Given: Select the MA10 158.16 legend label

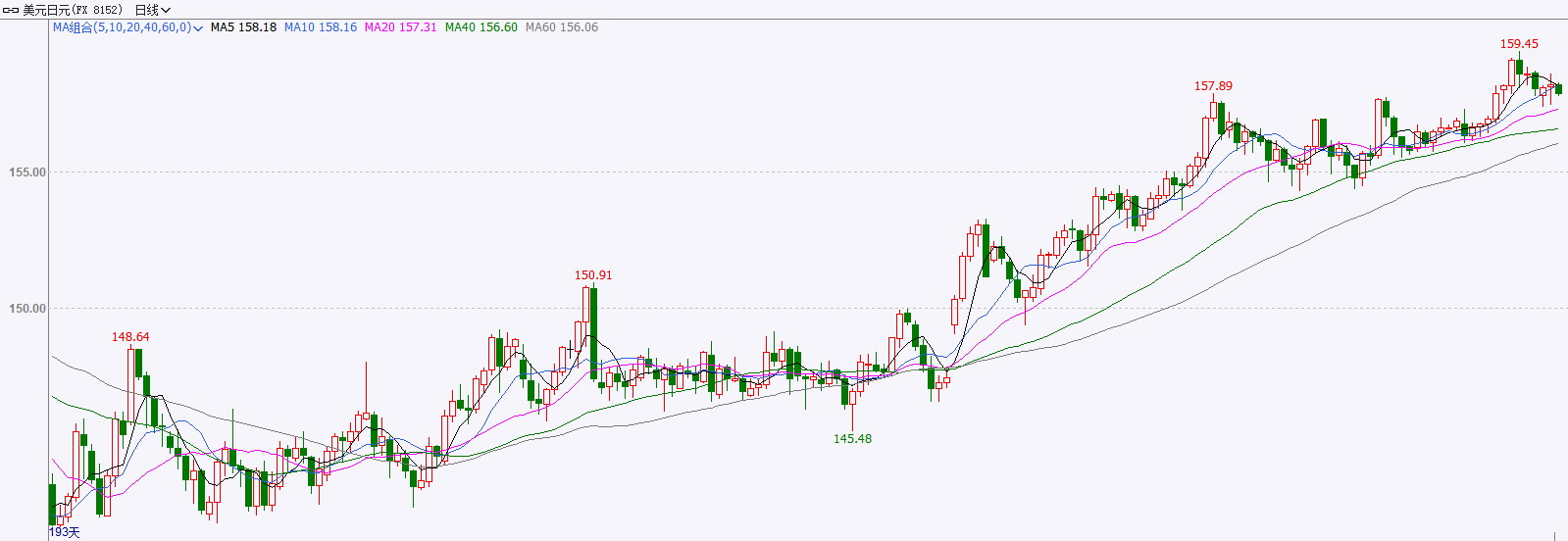Looking at the screenshot, I should click(x=321, y=27).
